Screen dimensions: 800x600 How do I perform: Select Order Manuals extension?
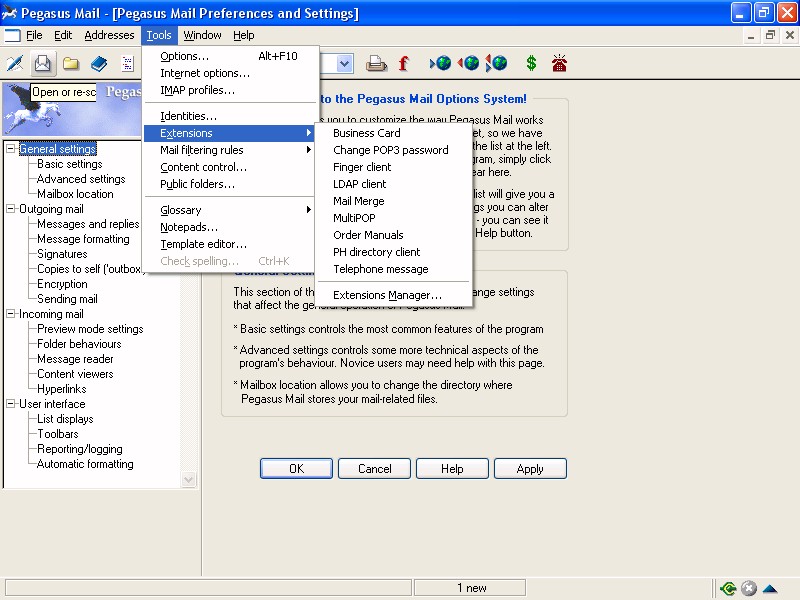coord(393,235)
